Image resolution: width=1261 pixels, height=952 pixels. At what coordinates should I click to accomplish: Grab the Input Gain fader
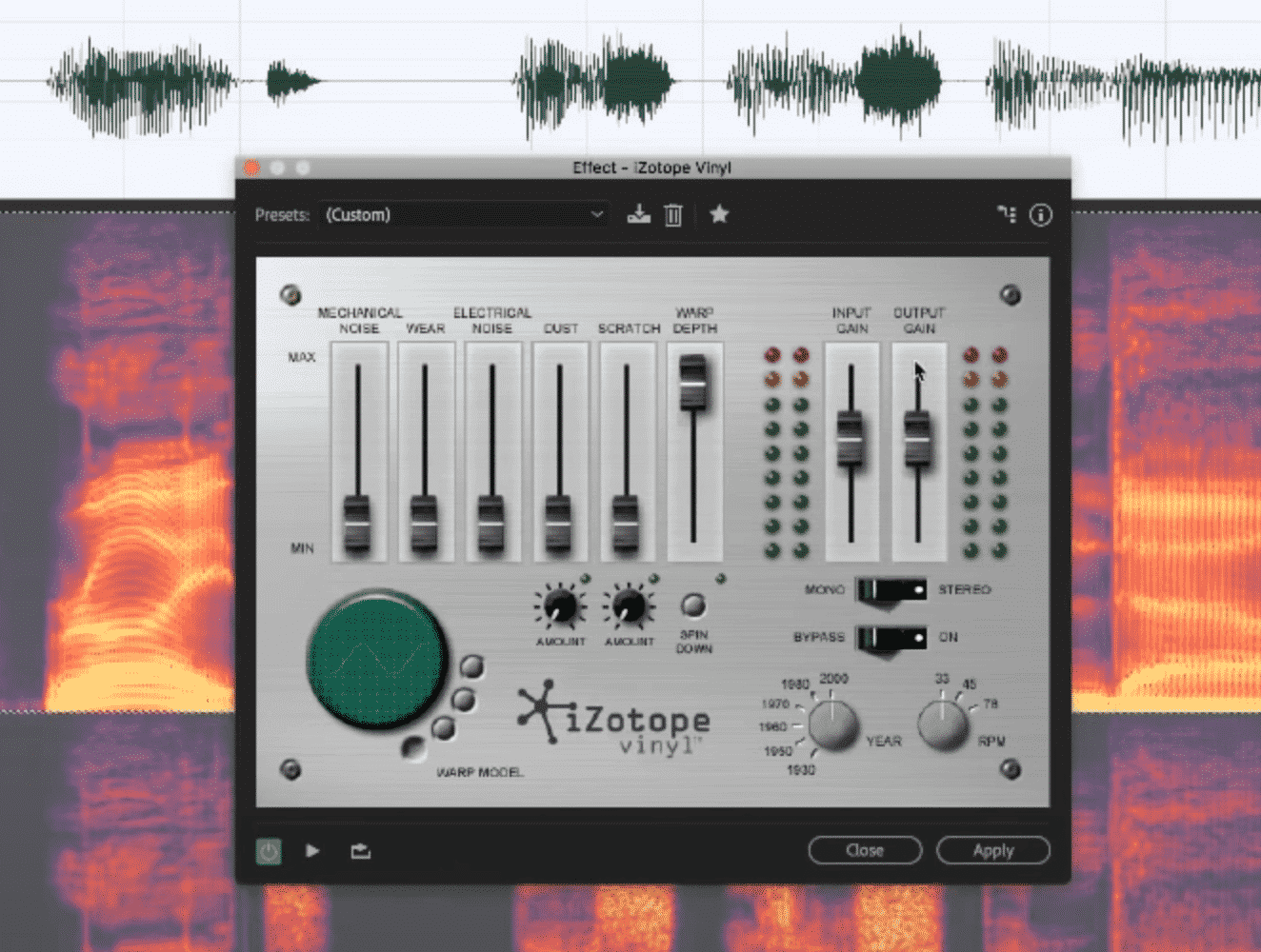[x=851, y=438]
